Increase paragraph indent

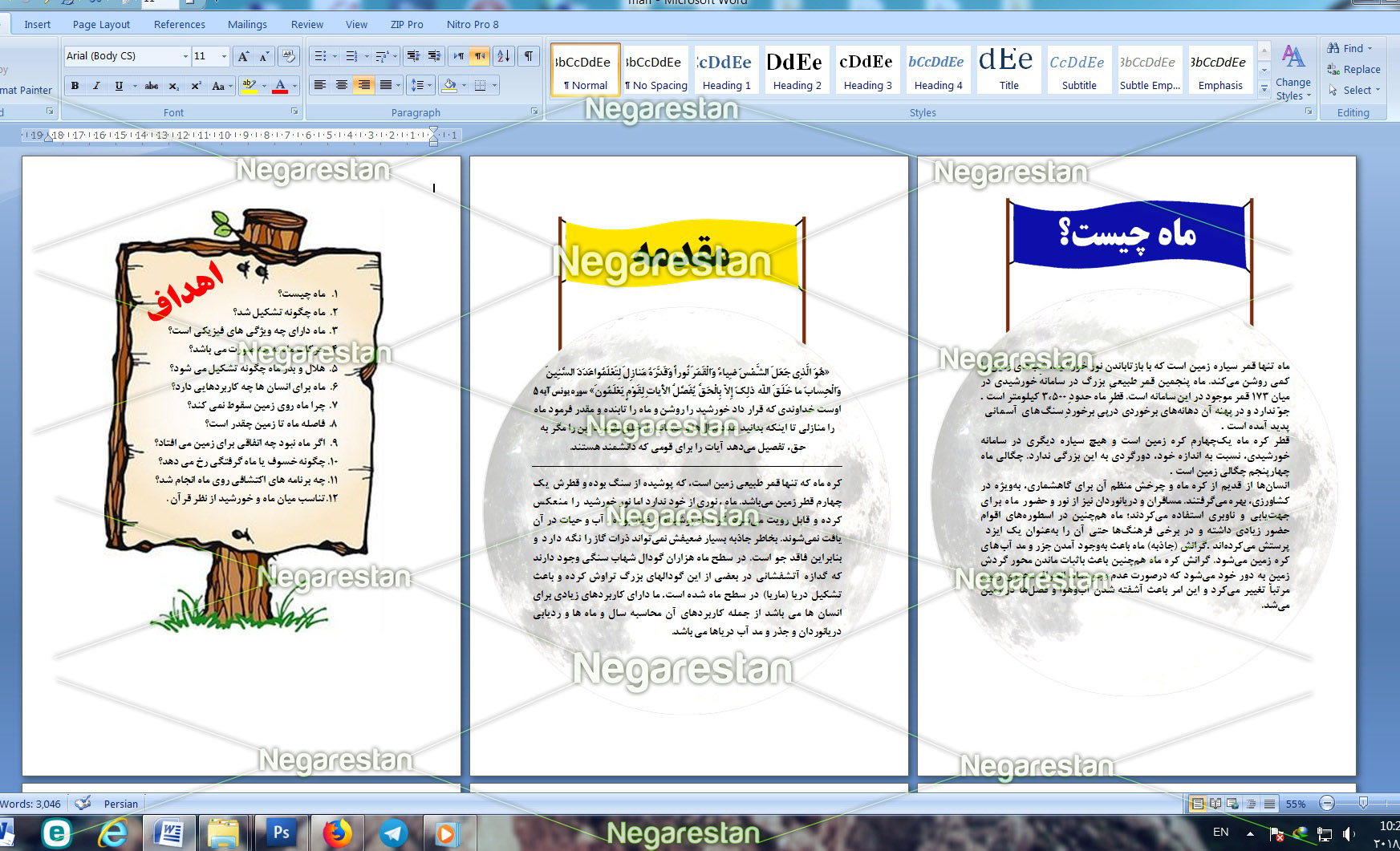click(434, 56)
